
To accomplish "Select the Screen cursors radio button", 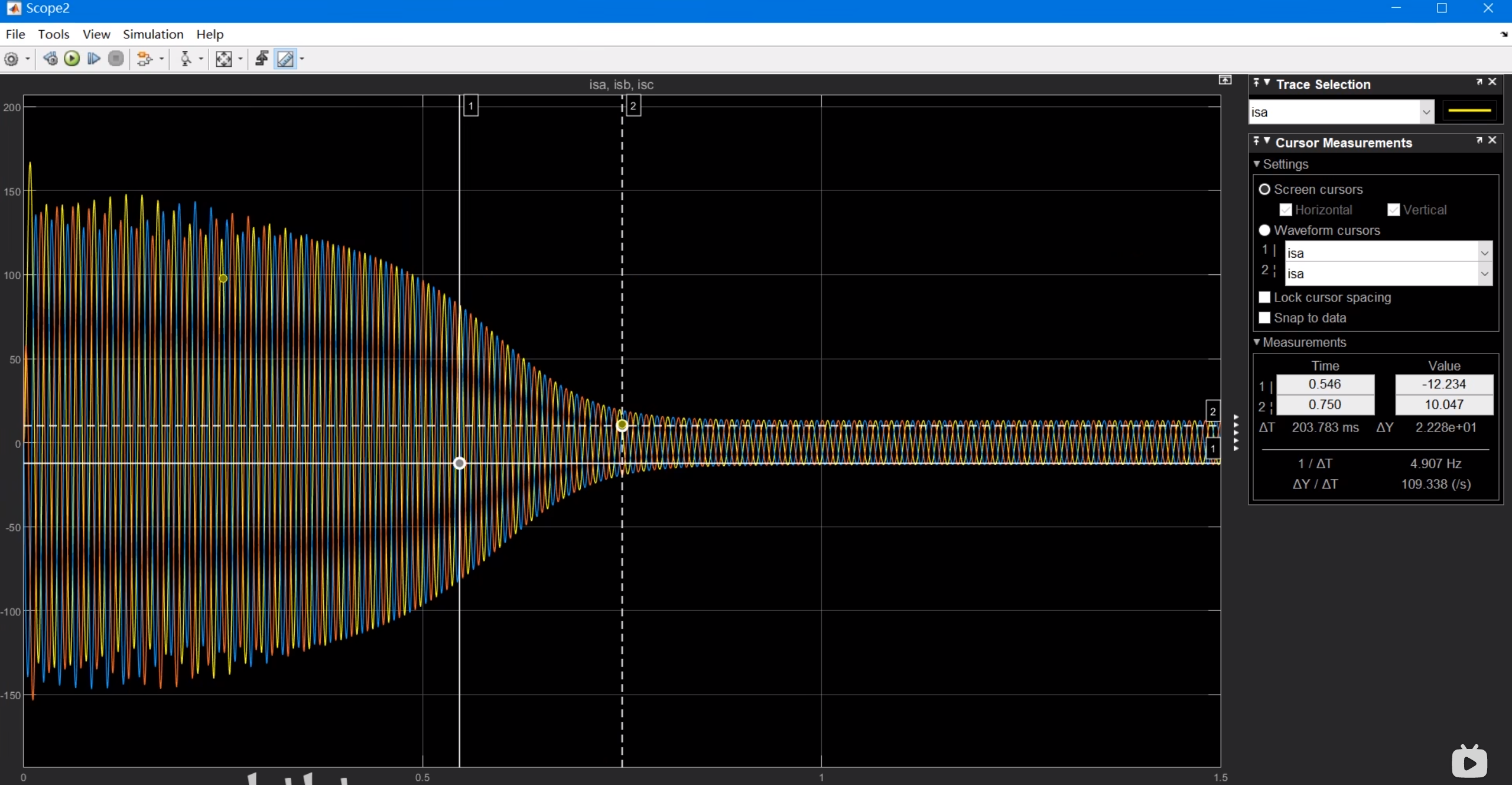I will tap(1264, 189).
